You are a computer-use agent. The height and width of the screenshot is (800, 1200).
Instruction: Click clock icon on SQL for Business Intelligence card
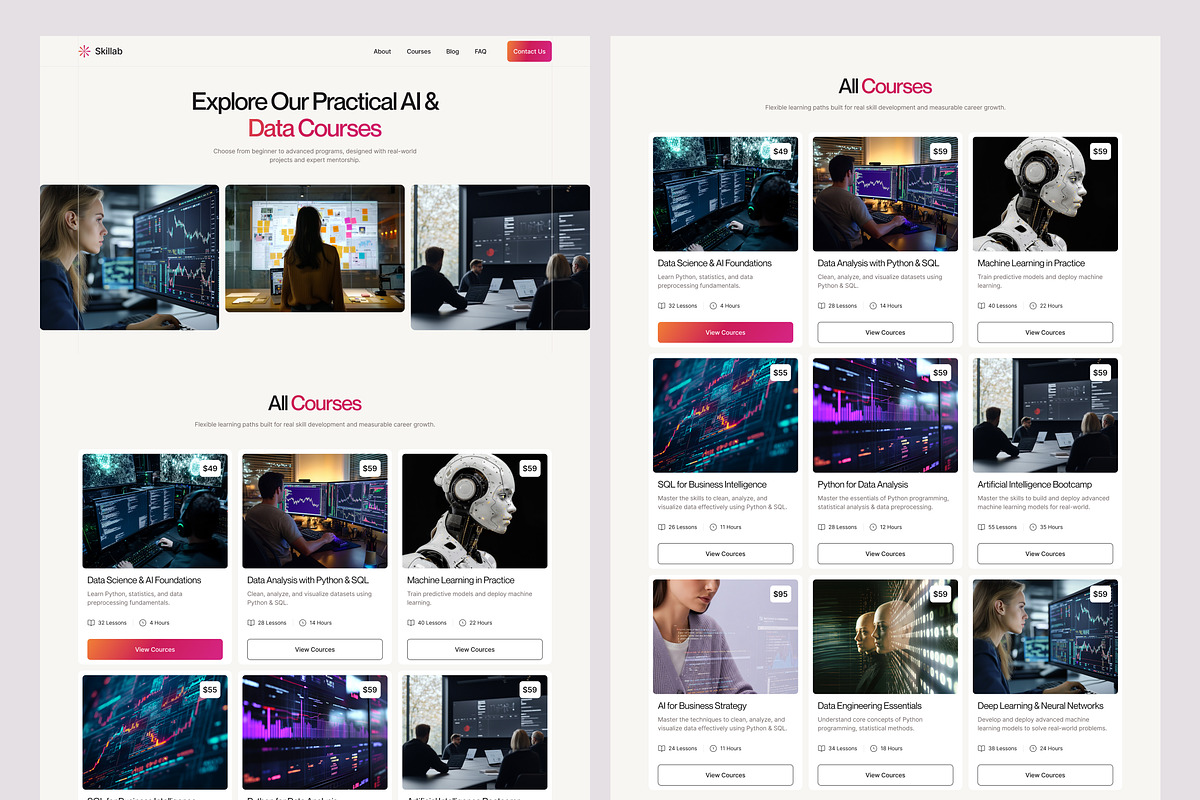tap(713, 527)
